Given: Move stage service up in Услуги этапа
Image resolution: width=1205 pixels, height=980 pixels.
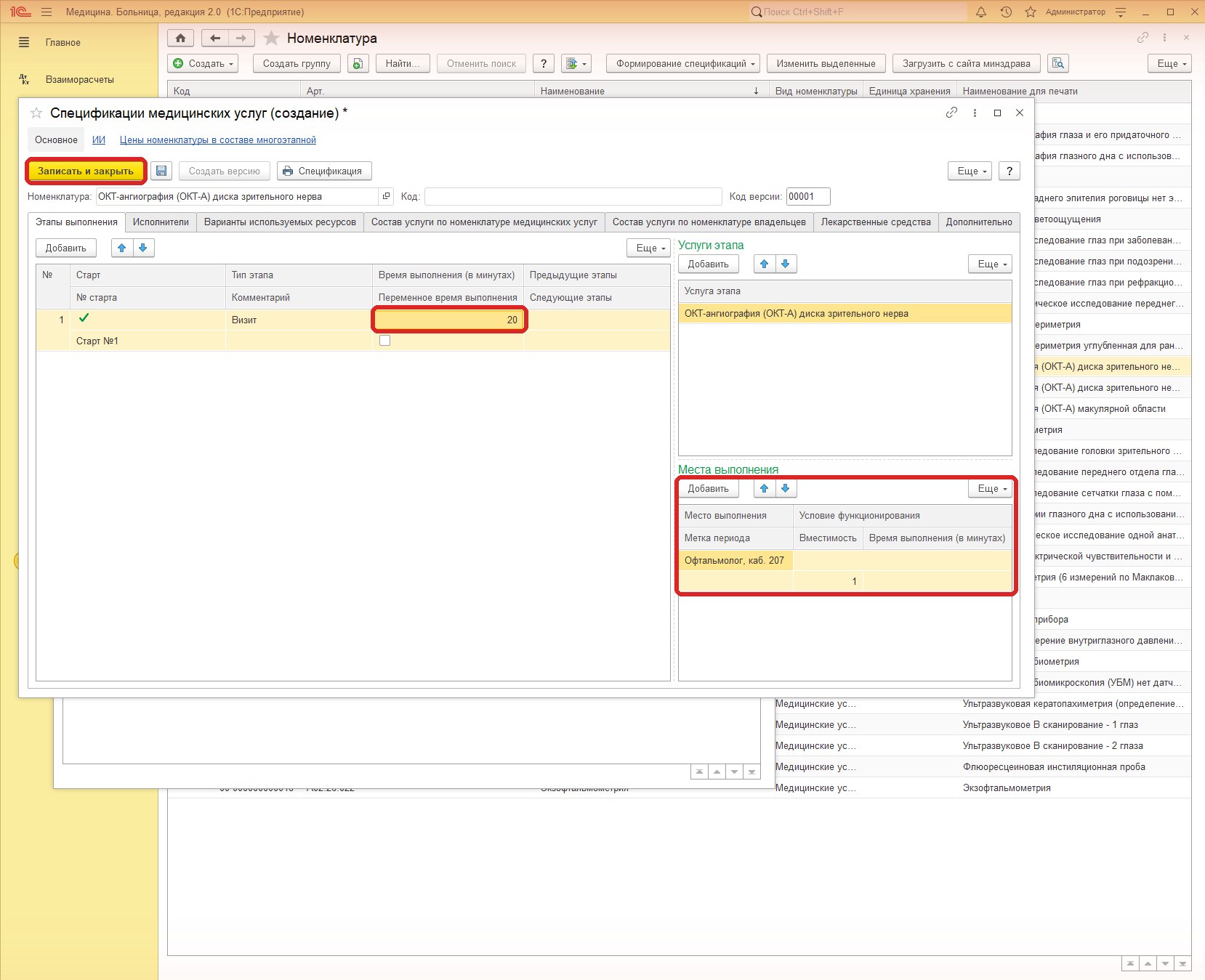Looking at the screenshot, I should click(x=765, y=264).
